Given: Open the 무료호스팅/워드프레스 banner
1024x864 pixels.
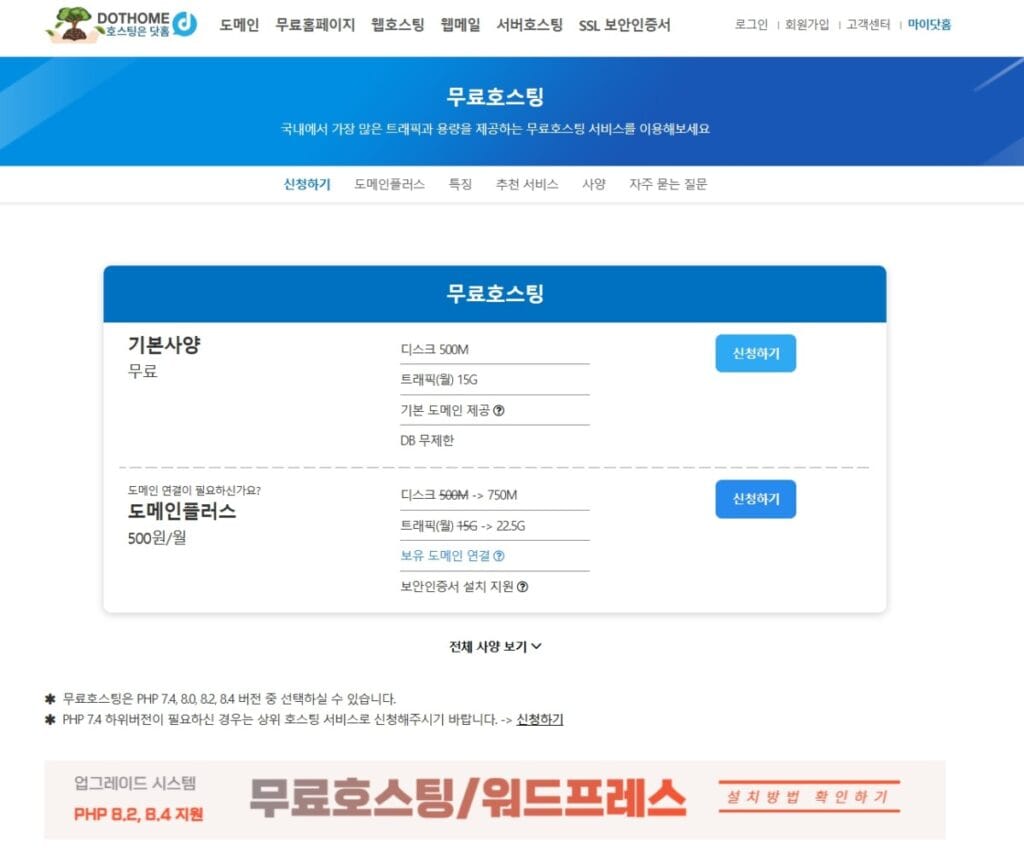Looking at the screenshot, I should click(494, 800).
